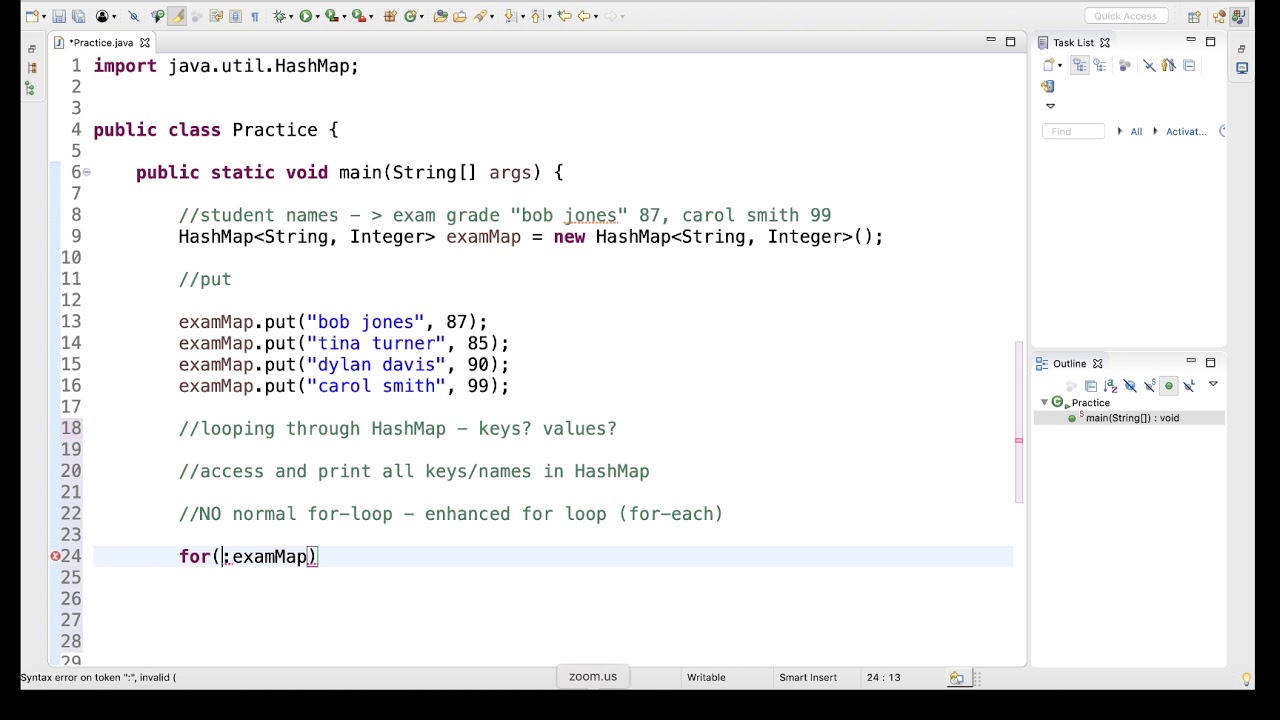Create a new file with the New icon

(33, 16)
